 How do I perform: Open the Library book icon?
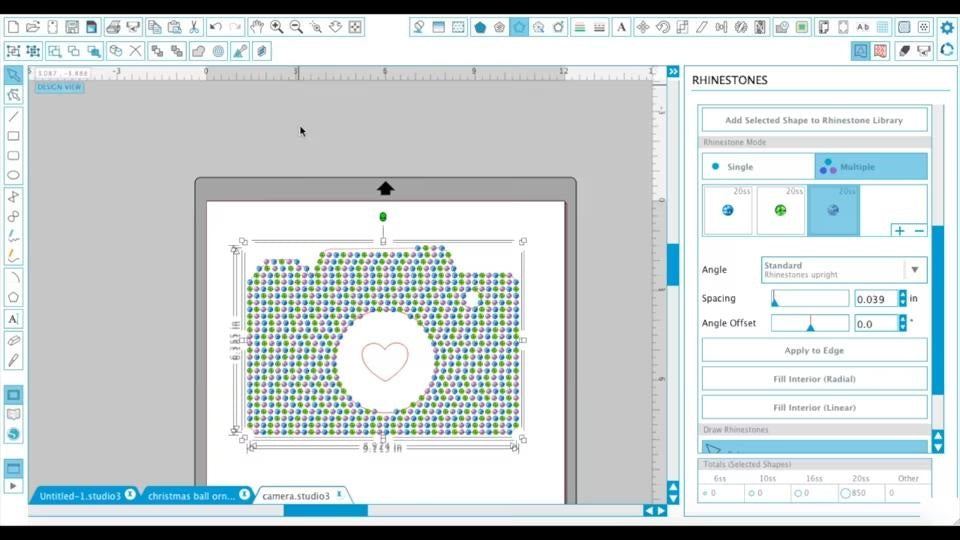tap(13, 414)
